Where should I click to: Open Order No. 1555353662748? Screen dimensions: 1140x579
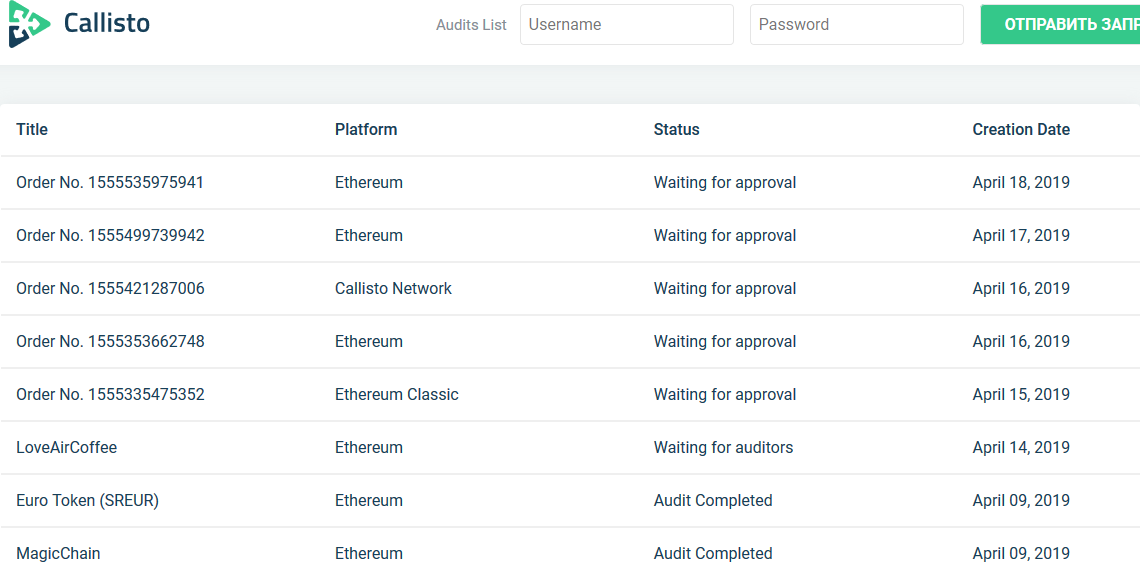[111, 342]
